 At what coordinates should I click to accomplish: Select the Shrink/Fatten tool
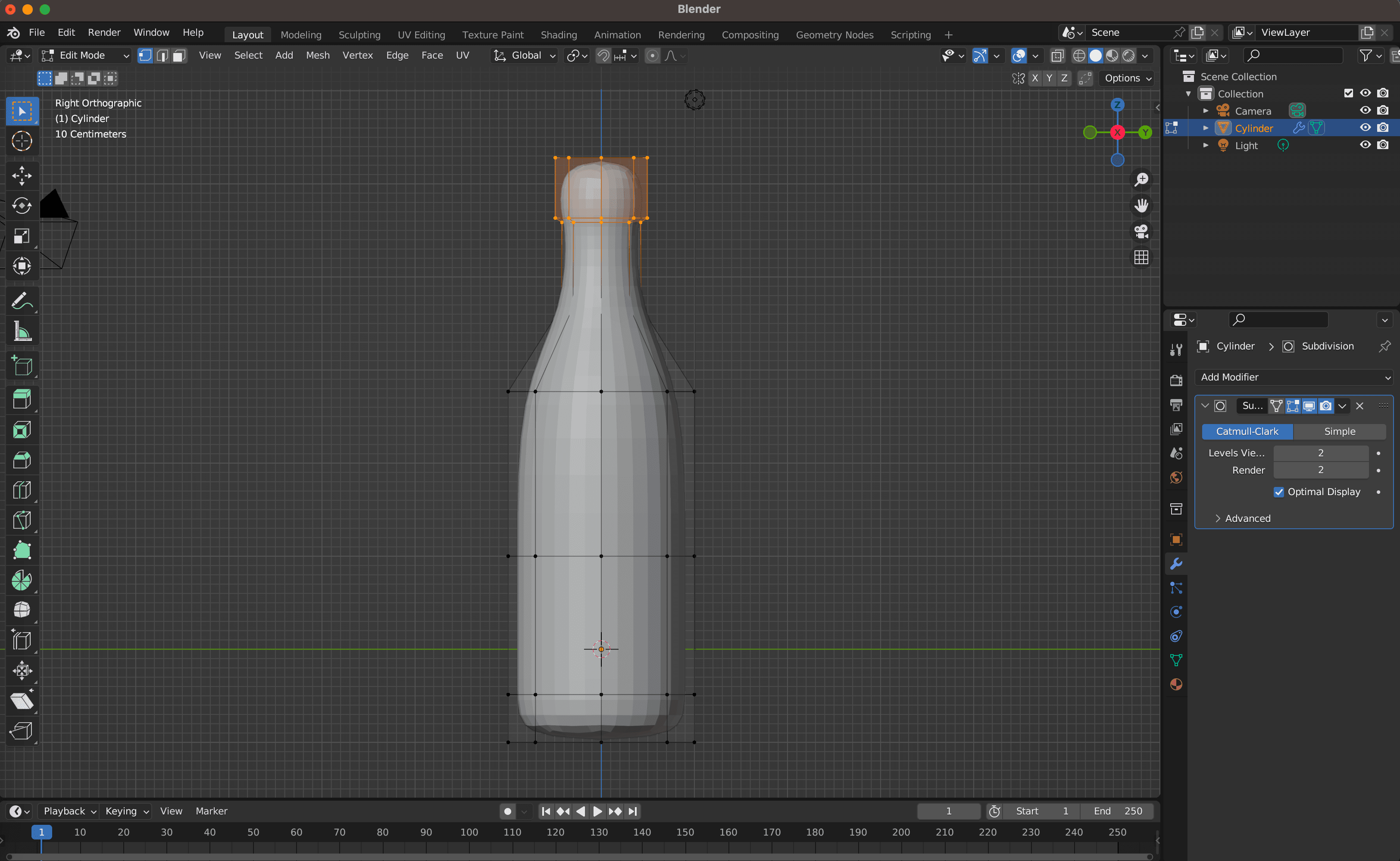(22, 670)
